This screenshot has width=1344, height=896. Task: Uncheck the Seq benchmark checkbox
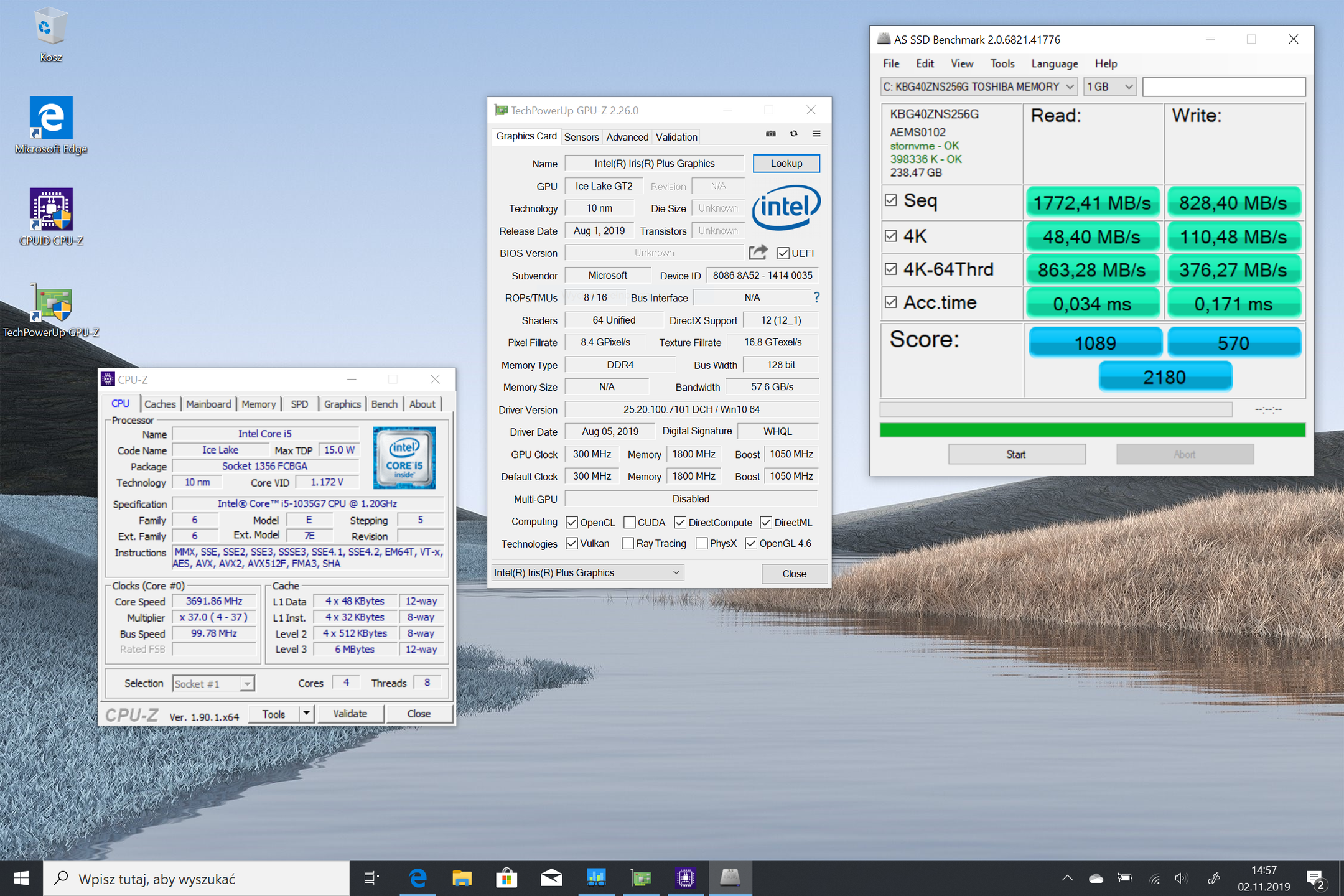pyautogui.click(x=890, y=200)
